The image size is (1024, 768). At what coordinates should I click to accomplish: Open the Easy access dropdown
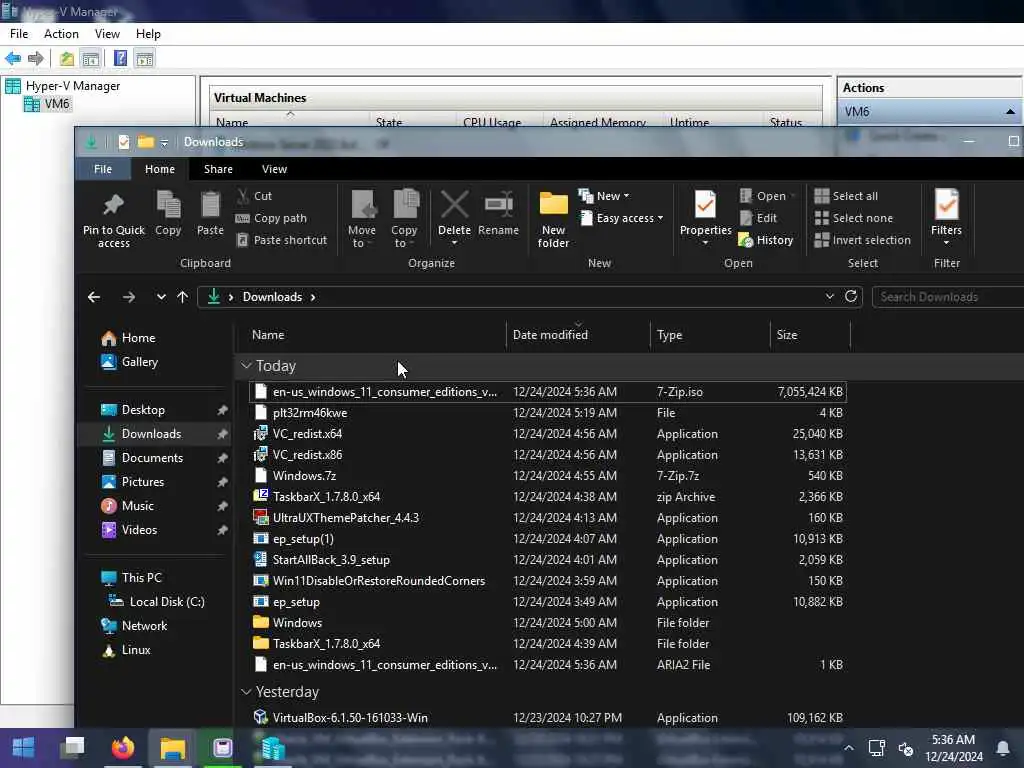[x=622, y=218]
